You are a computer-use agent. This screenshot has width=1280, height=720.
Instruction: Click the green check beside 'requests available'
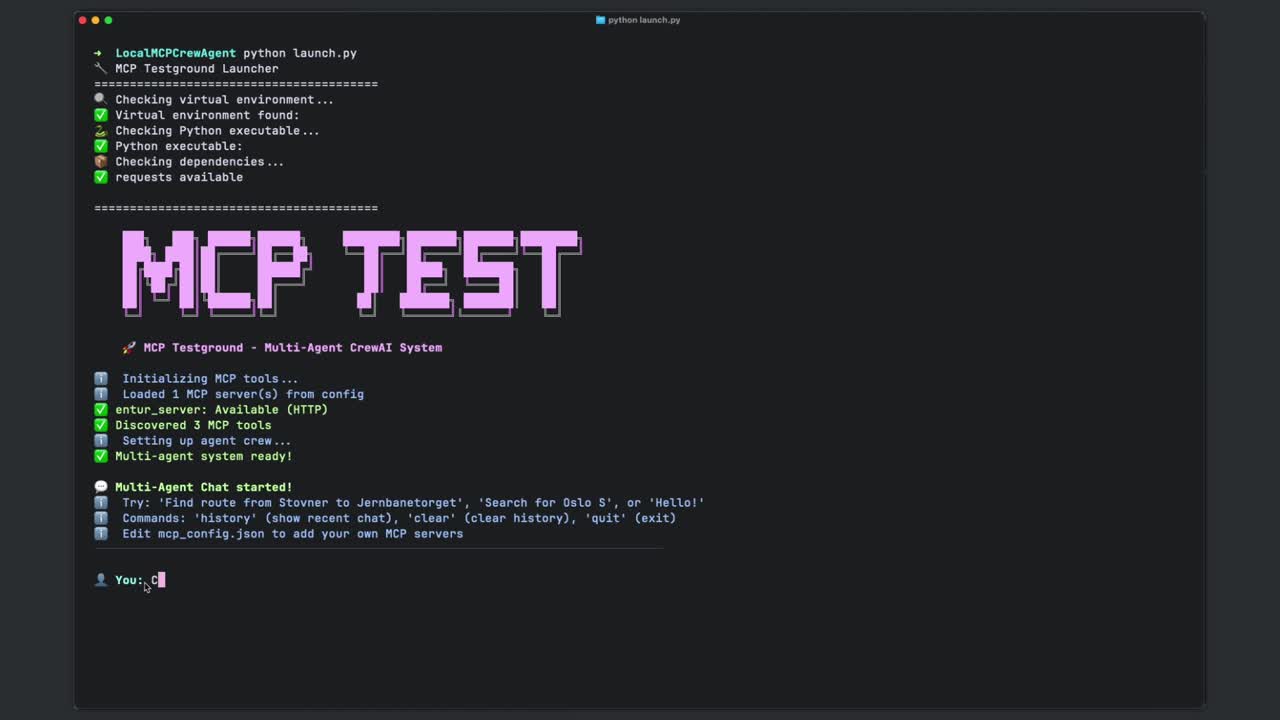(100, 177)
